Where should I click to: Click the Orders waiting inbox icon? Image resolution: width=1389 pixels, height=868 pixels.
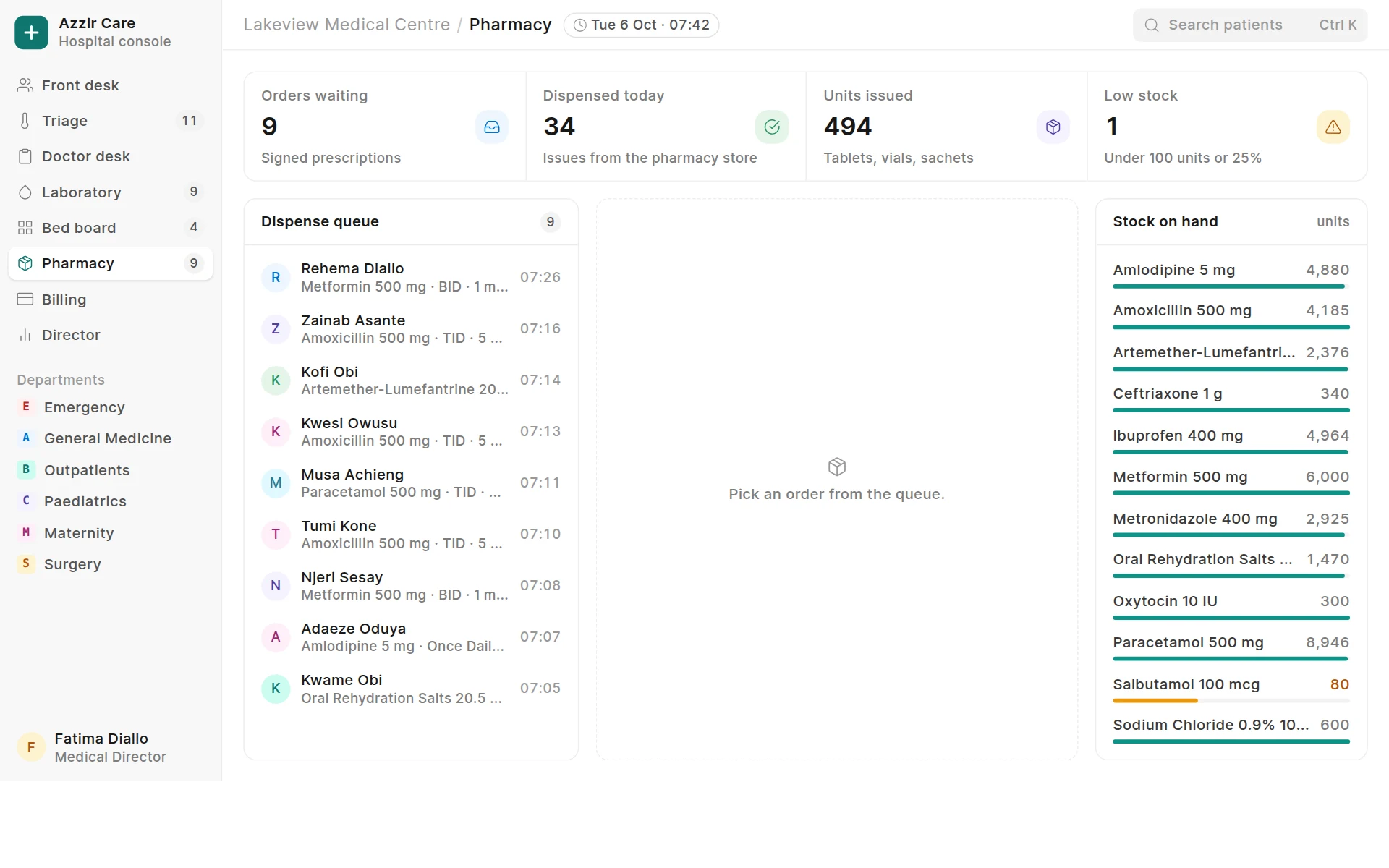[x=492, y=127]
